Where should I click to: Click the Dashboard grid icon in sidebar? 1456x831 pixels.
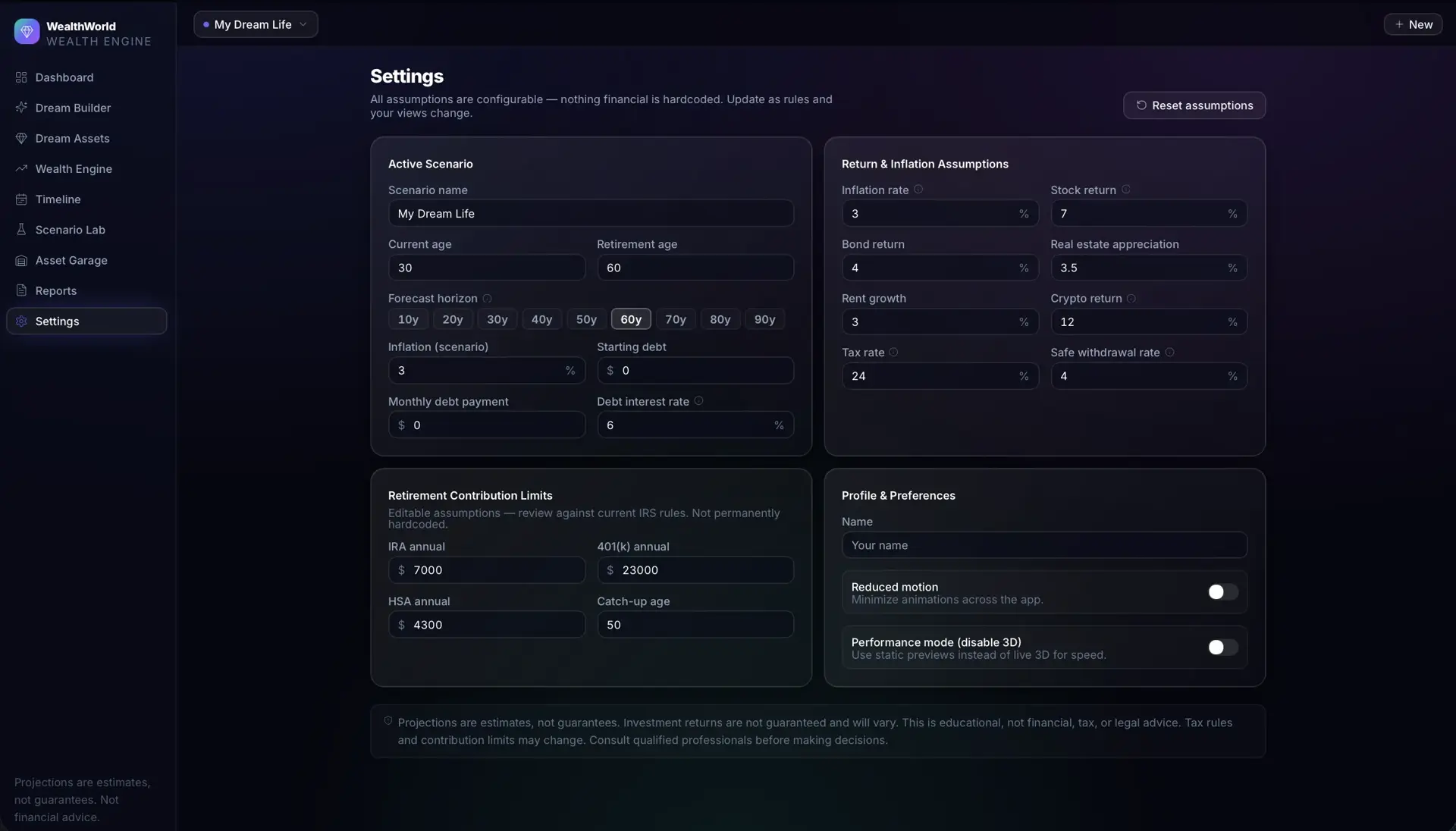[21, 77]
